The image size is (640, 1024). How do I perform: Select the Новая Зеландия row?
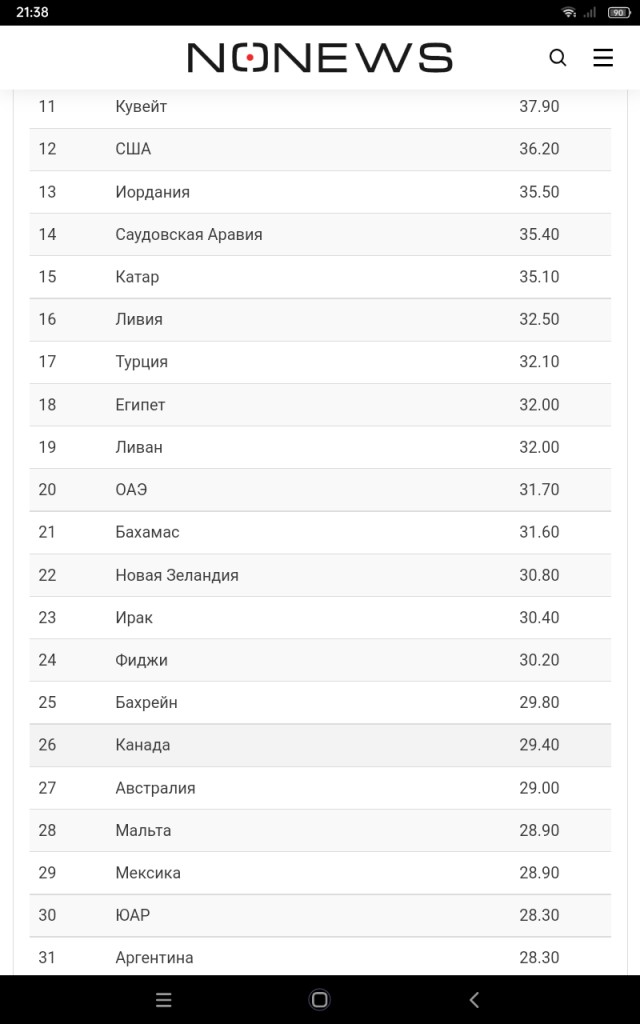pos(320,575)
